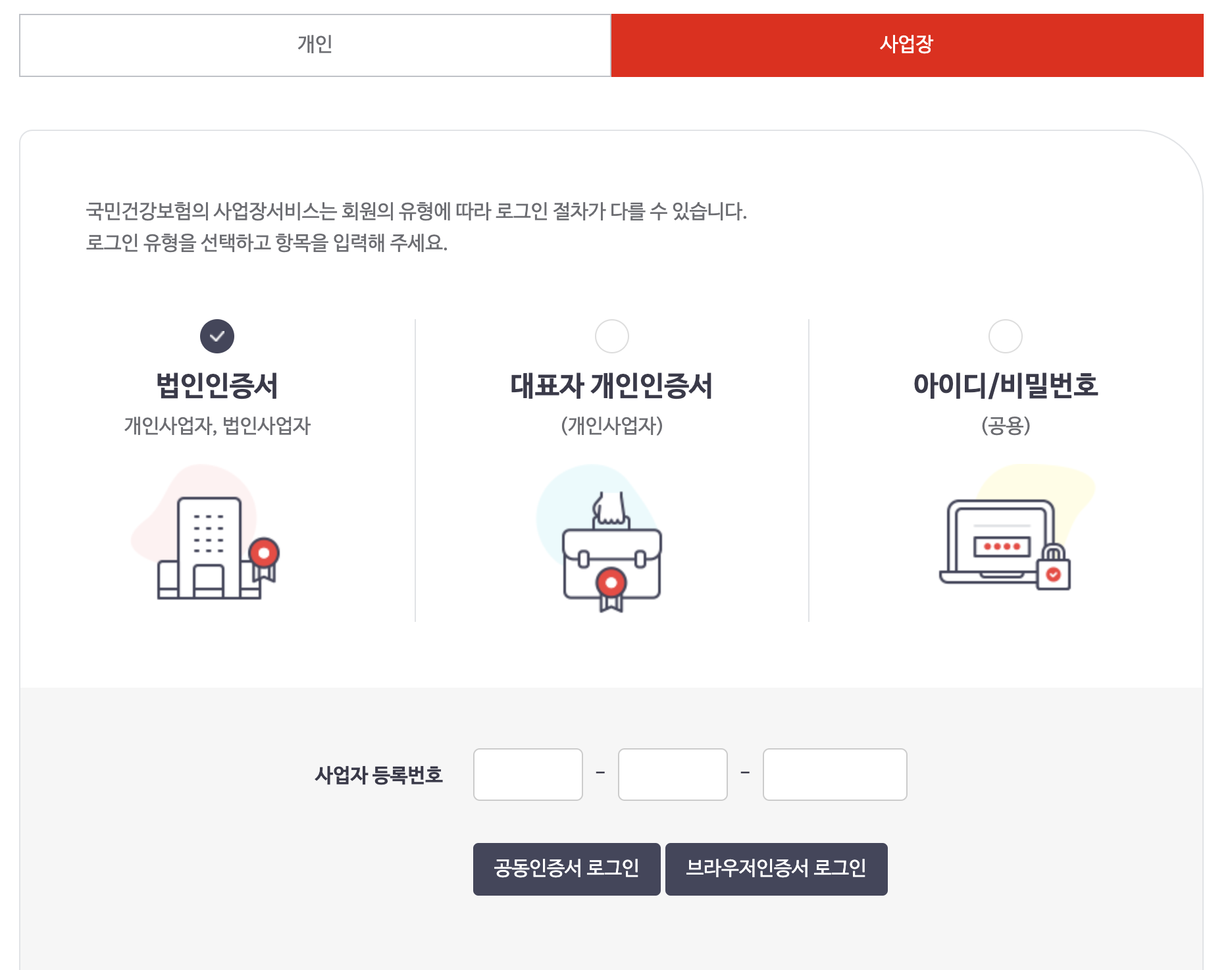Image resolution: width=1232 pixels, height=970 pixels.
Task: Click the first 사업자 등록번호 input field
Action: pos(528,775)
